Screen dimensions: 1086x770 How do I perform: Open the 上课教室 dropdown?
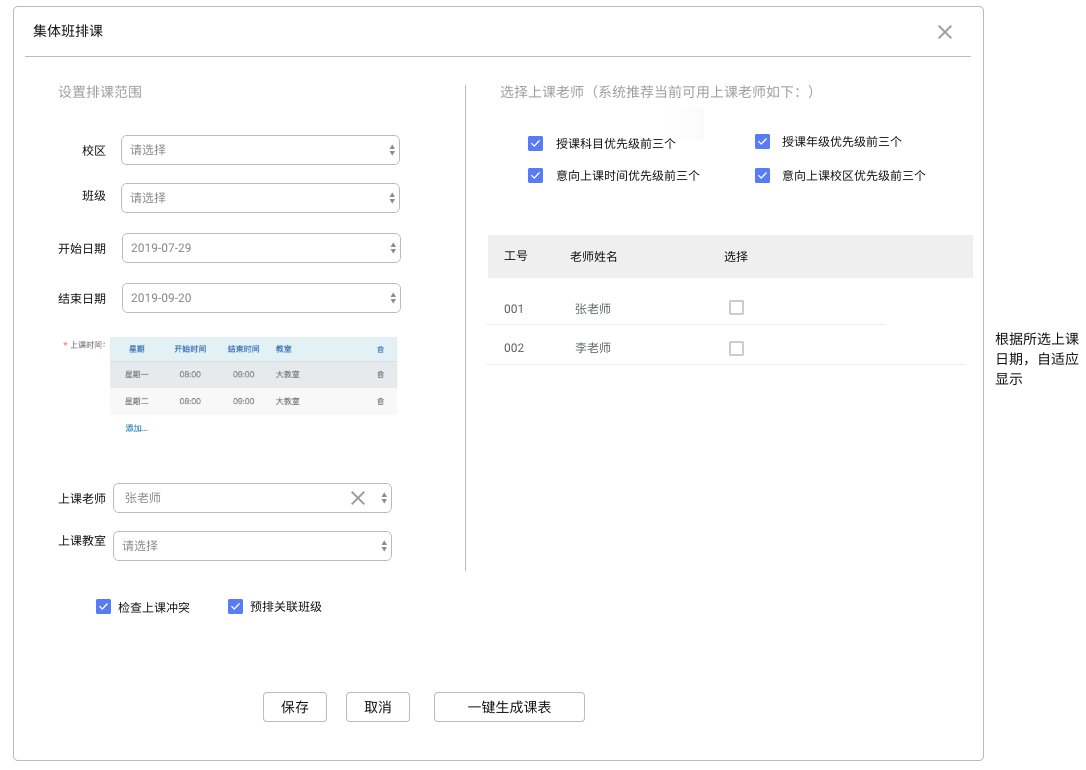[252, 546]
